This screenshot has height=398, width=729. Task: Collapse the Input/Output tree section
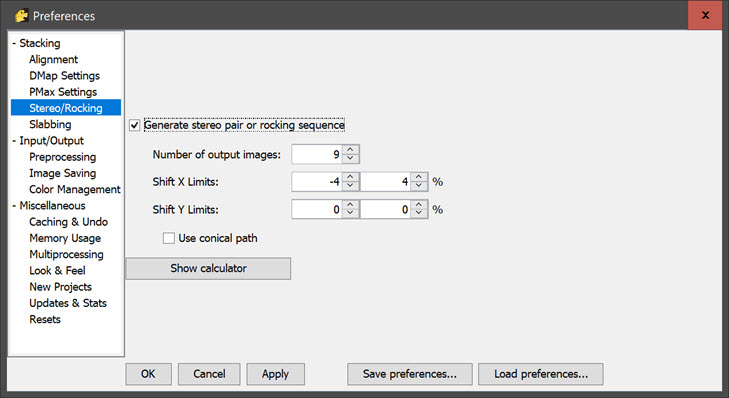point(14,141)
